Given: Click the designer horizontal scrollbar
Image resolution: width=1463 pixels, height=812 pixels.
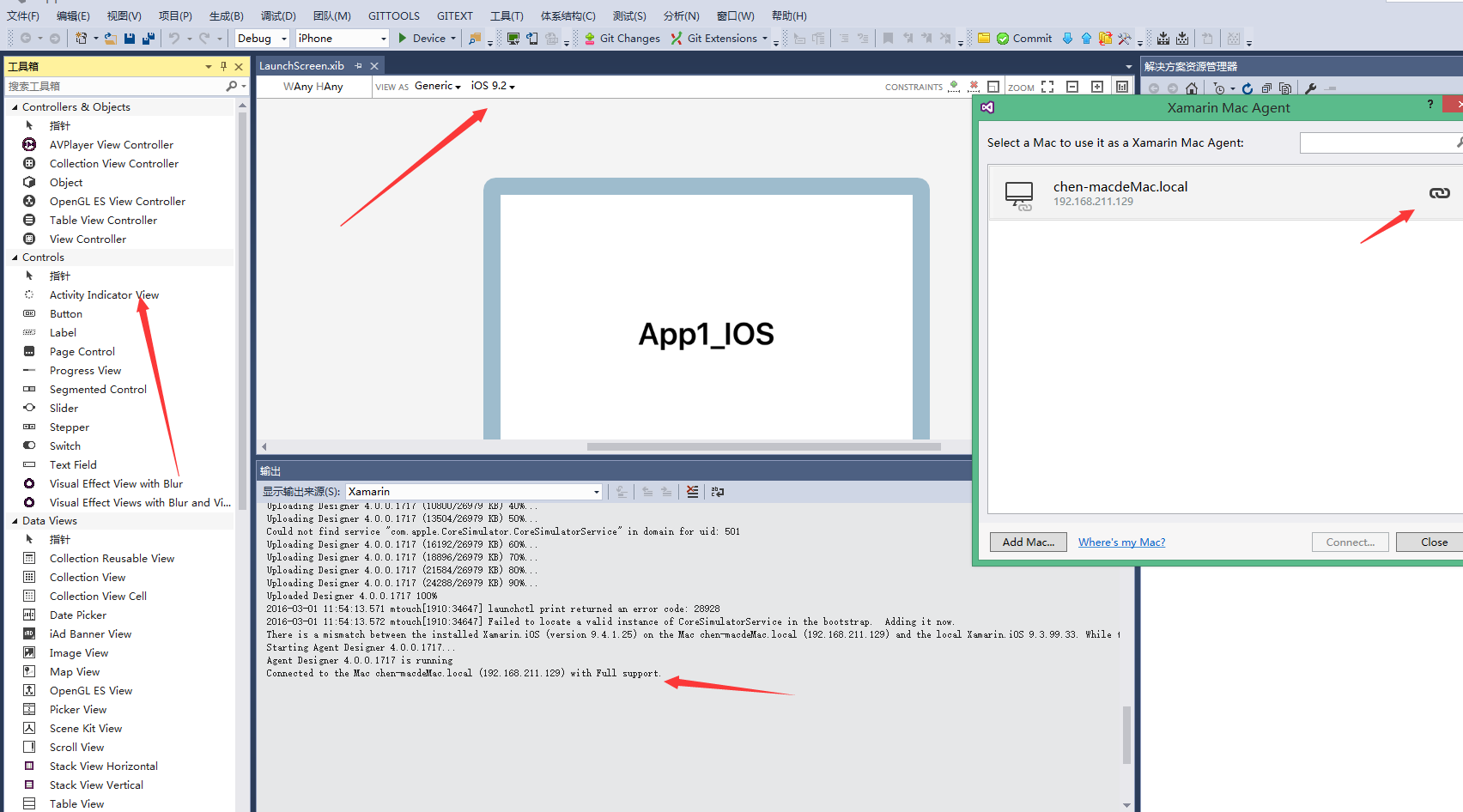Looking at the screenshot, I should [763, 447].
